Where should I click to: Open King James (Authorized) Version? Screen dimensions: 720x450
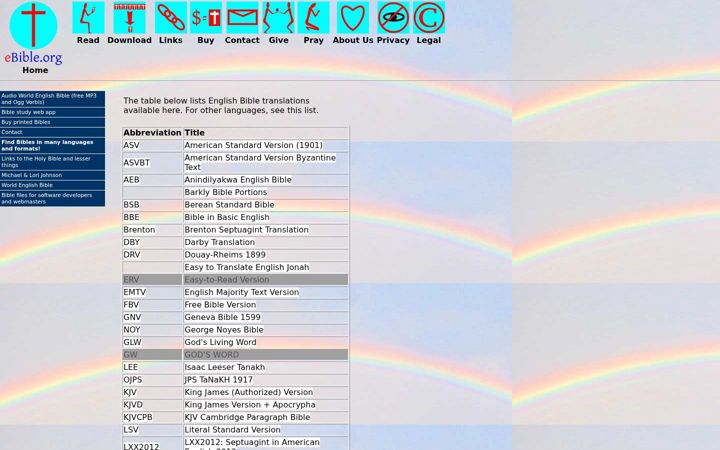(248, 392)
